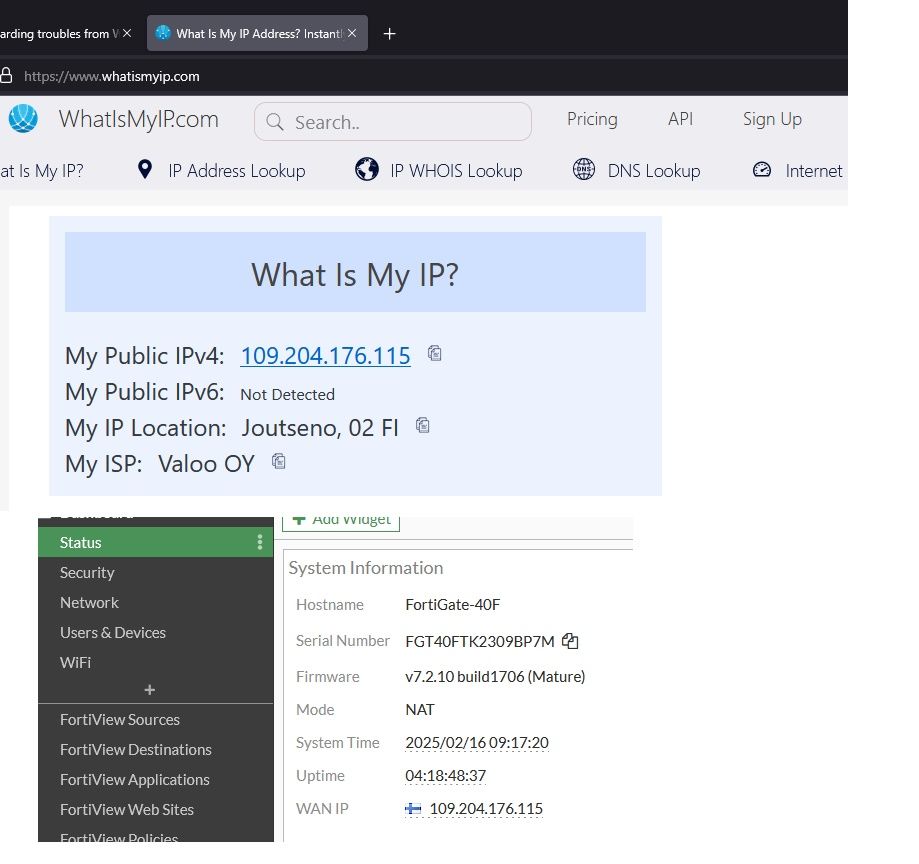This screenshot has height=864, width=919.
Task: Click the IP Address Lookup pin icon
Action: (145, 169)
